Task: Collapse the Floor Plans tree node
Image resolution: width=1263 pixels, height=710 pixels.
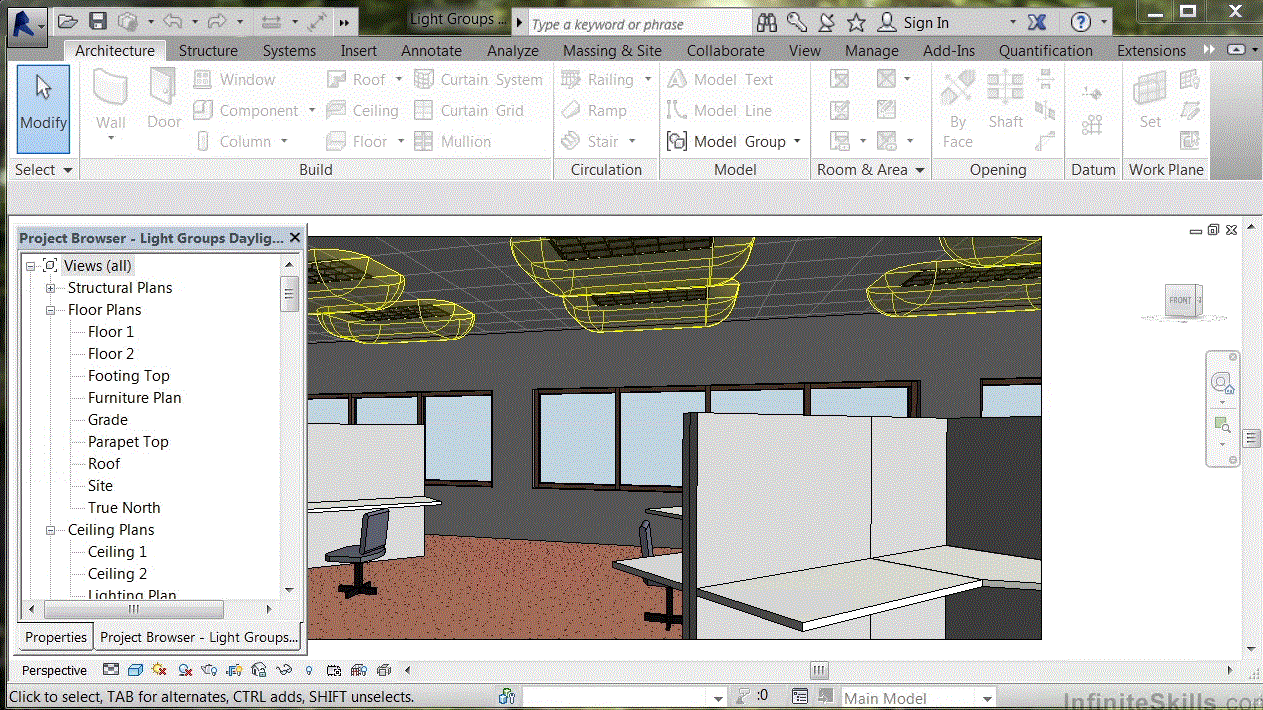Action: 50,310
